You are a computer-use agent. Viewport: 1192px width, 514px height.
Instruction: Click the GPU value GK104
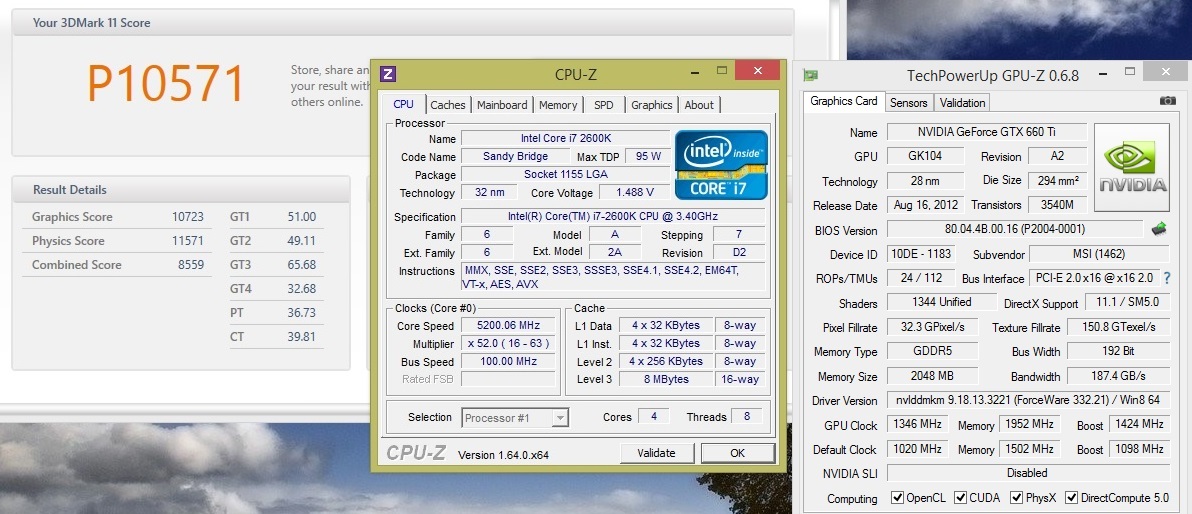pos(925,156)
